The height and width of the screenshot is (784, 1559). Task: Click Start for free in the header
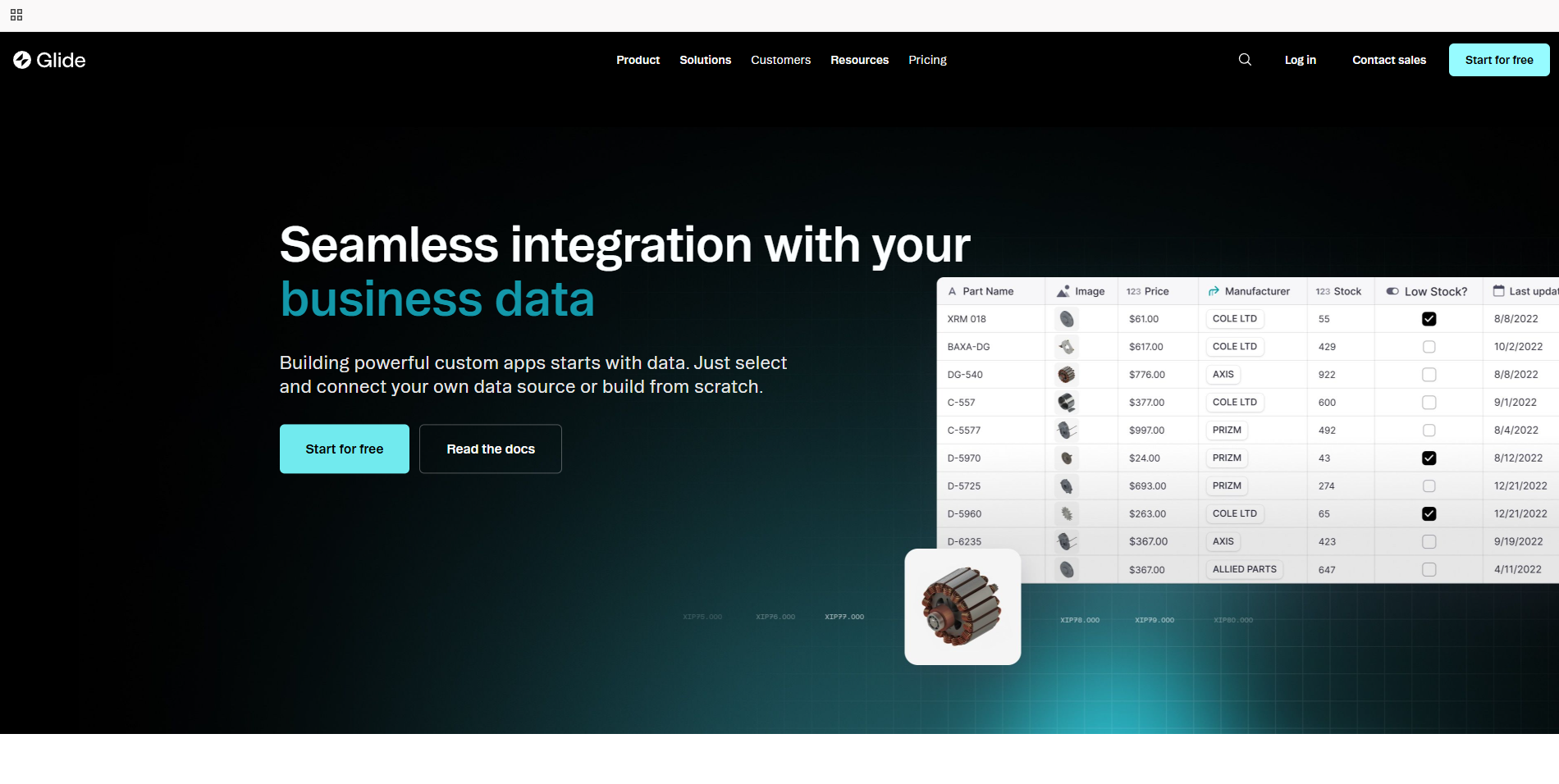tap(1499, 60)
